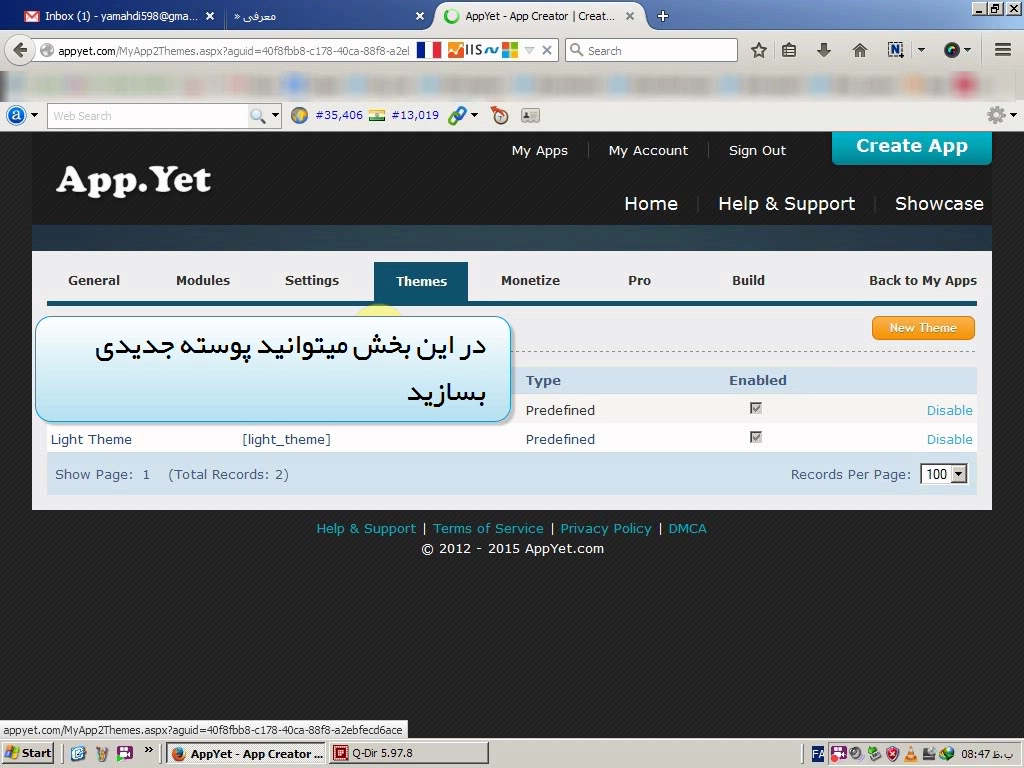Click the App.Yet logo
This screenshot has height=768, width=1024.
(134, 180)
